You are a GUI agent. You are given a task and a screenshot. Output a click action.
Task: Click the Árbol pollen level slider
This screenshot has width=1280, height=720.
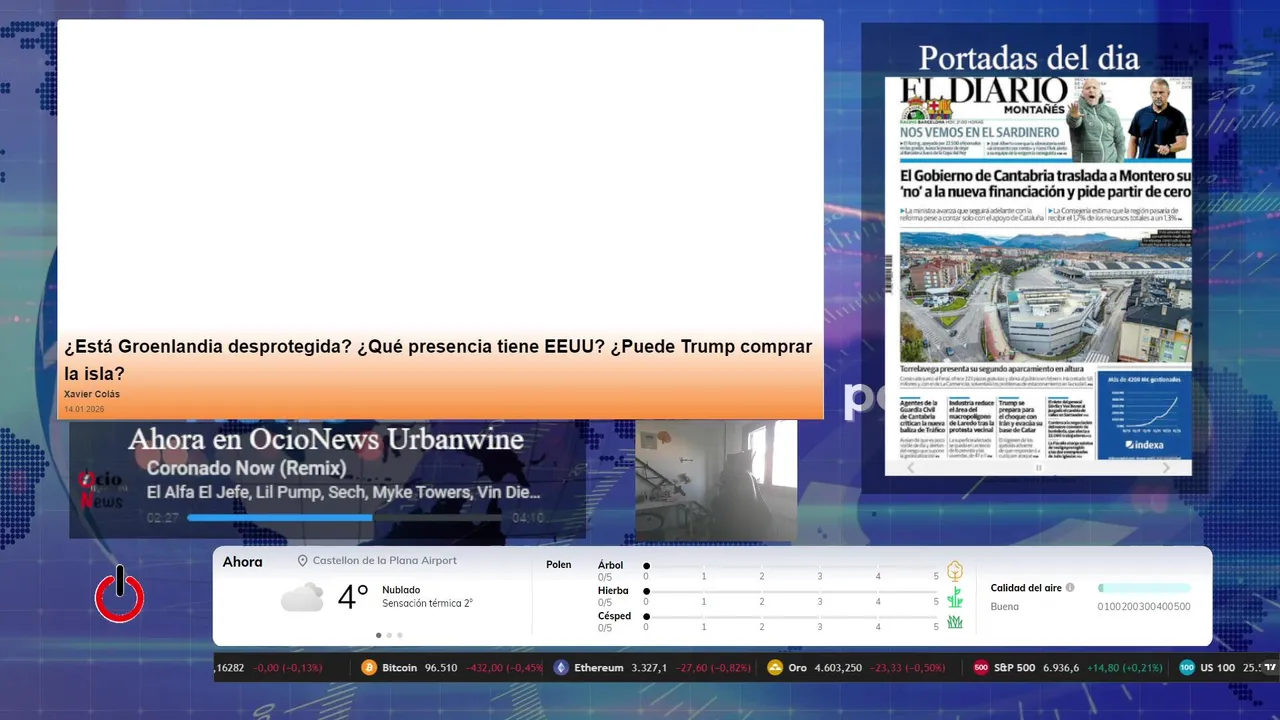click(791, 566)
